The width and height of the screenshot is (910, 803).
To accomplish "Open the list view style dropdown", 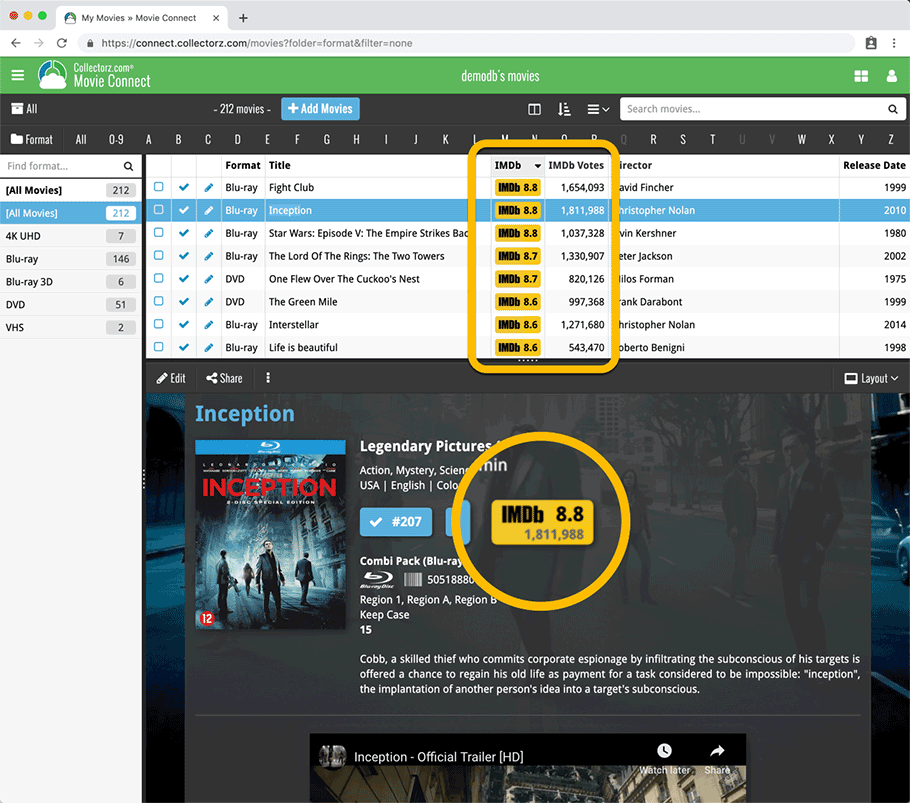I will pos(597,109).
